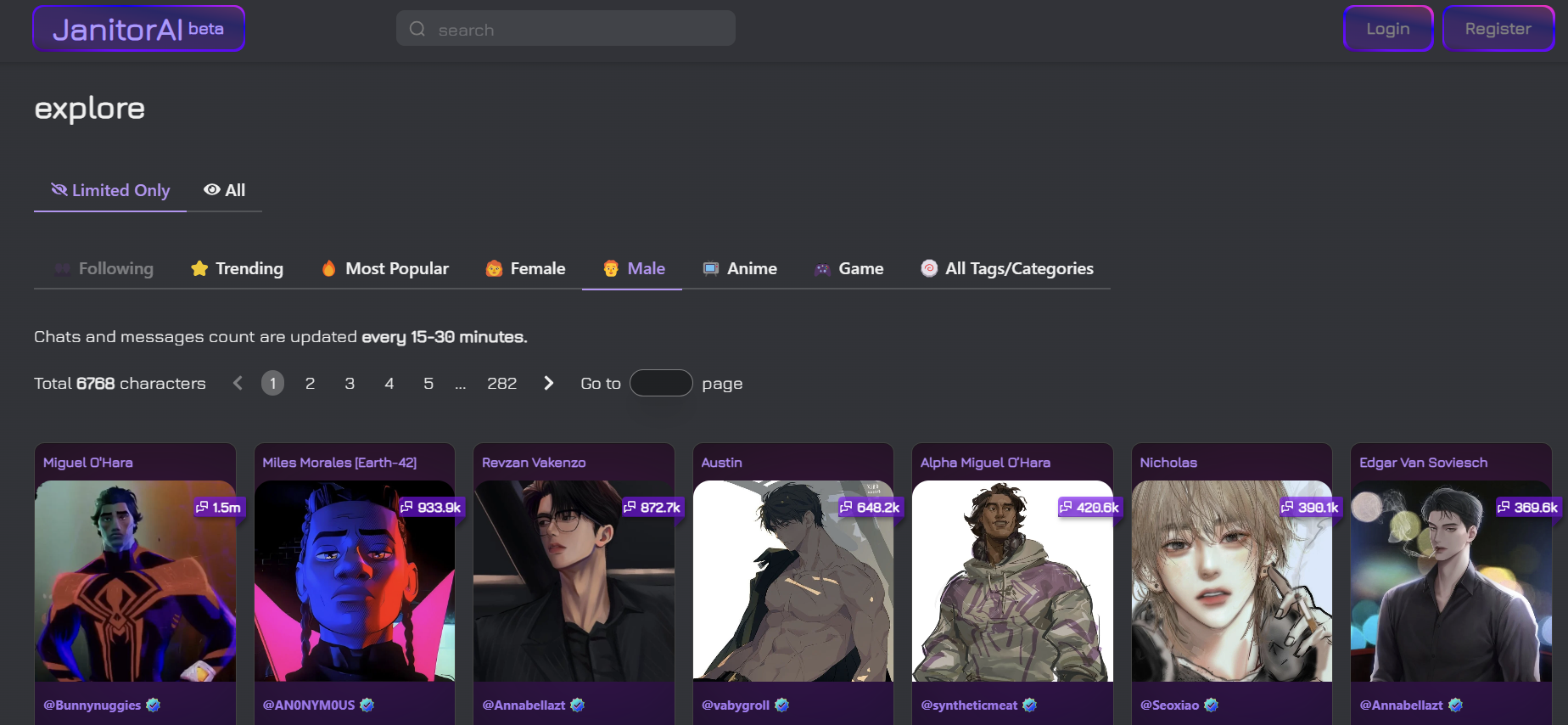The image size is (1568, 725).
Task: Click the 369.6k chat count badge
Action: (1528, 508)
